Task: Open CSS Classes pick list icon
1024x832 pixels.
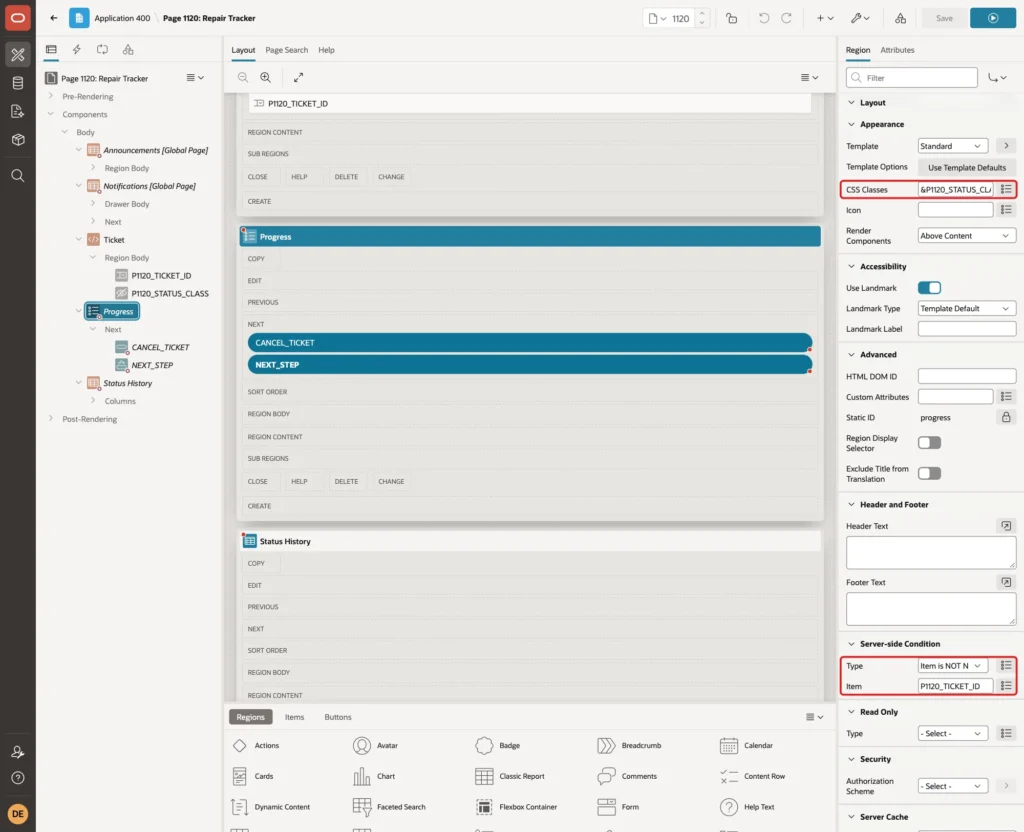Action: 1006,189
